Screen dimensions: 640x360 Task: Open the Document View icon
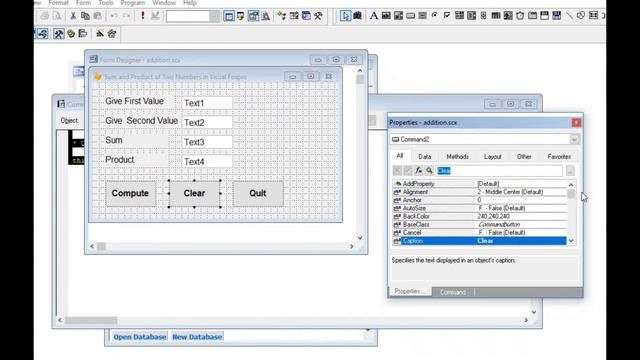tap(266, 16)
